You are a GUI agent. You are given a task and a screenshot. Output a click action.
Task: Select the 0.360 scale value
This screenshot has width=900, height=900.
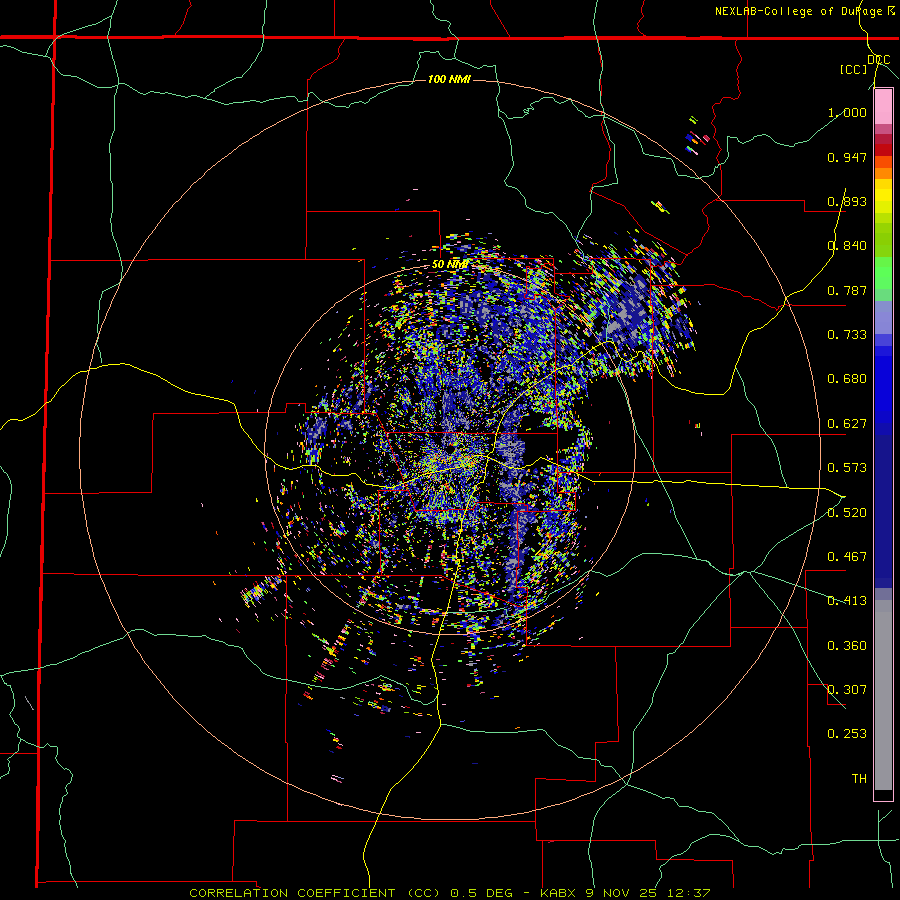[x=847, y=646]
